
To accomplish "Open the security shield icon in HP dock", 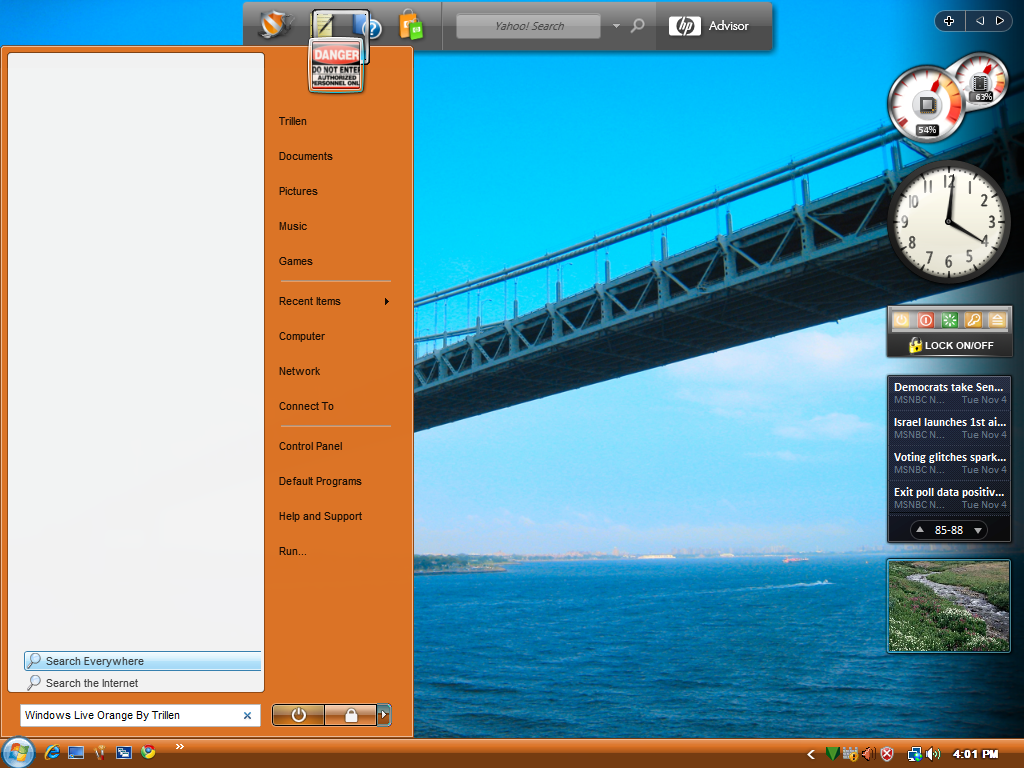I will [x=271, y=25].
